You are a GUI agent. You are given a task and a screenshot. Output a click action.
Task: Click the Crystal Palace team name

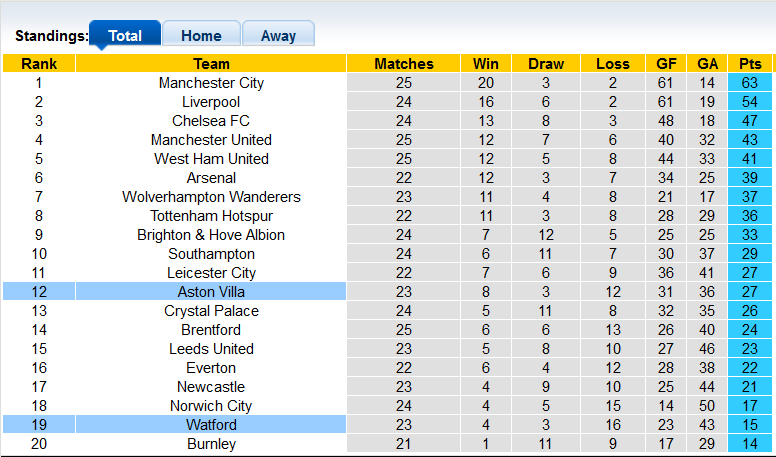point(211,311)
